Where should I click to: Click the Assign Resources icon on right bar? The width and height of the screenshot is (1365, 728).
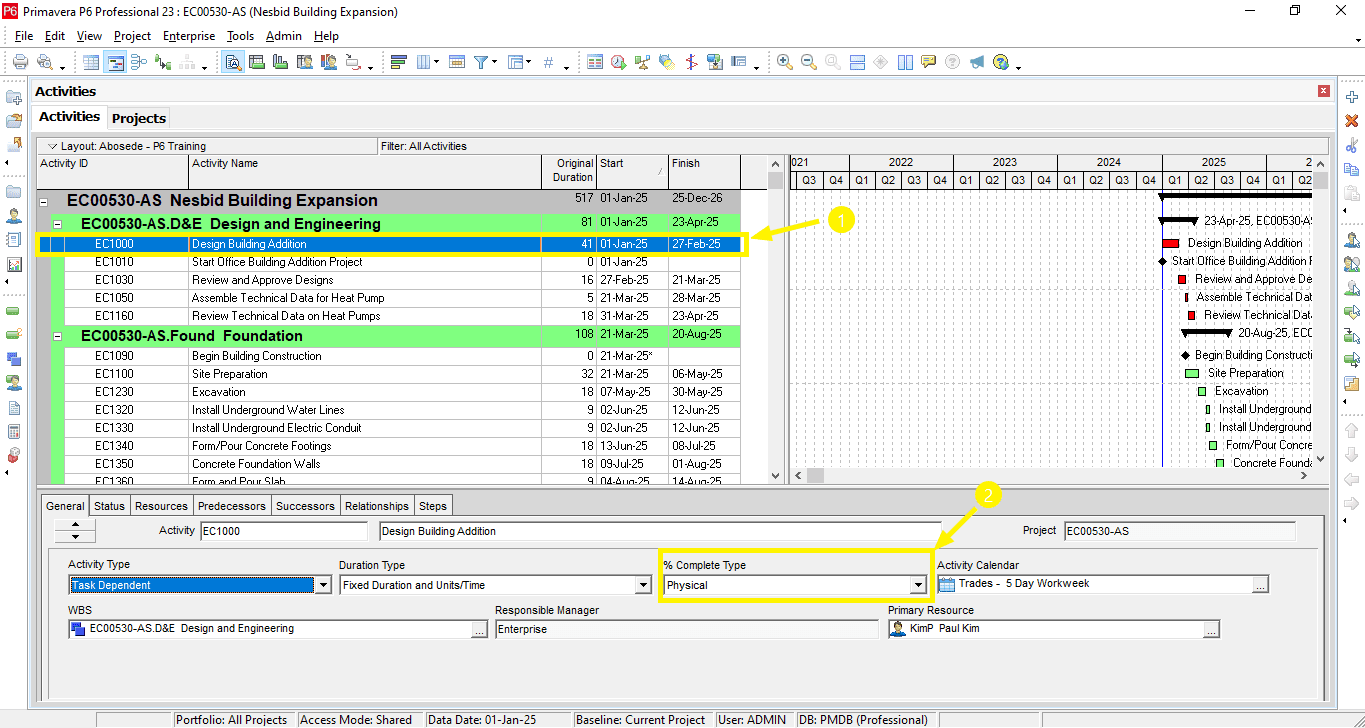[x=1352, y=240]
